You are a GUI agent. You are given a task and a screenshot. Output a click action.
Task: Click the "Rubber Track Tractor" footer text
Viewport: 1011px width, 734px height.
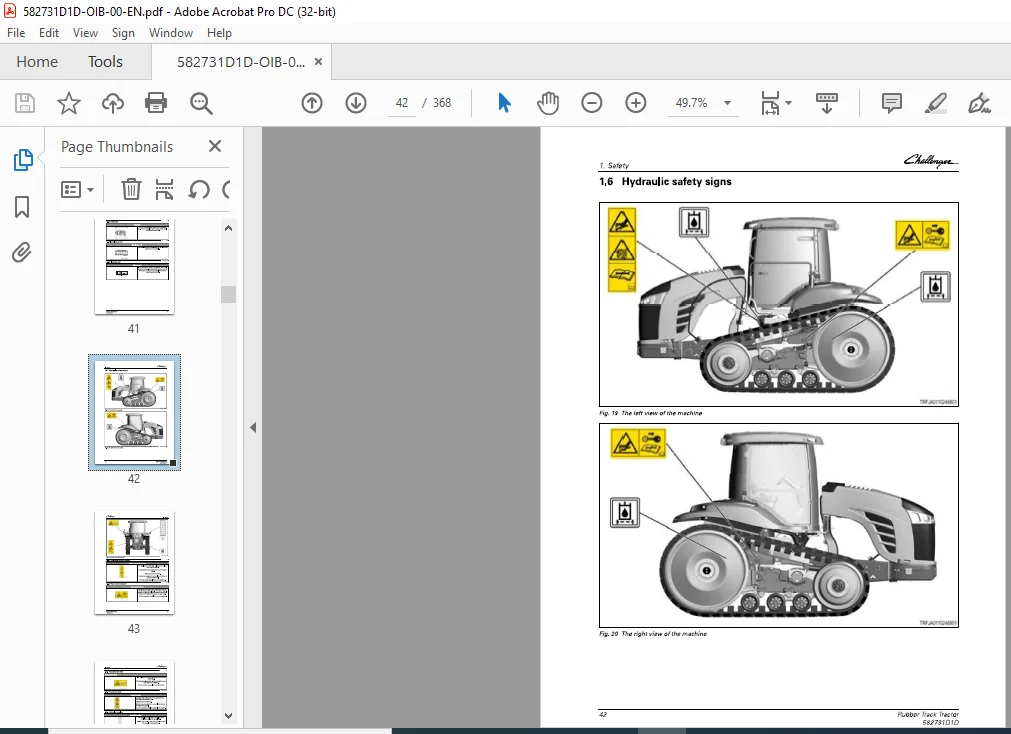pos(928,714)
